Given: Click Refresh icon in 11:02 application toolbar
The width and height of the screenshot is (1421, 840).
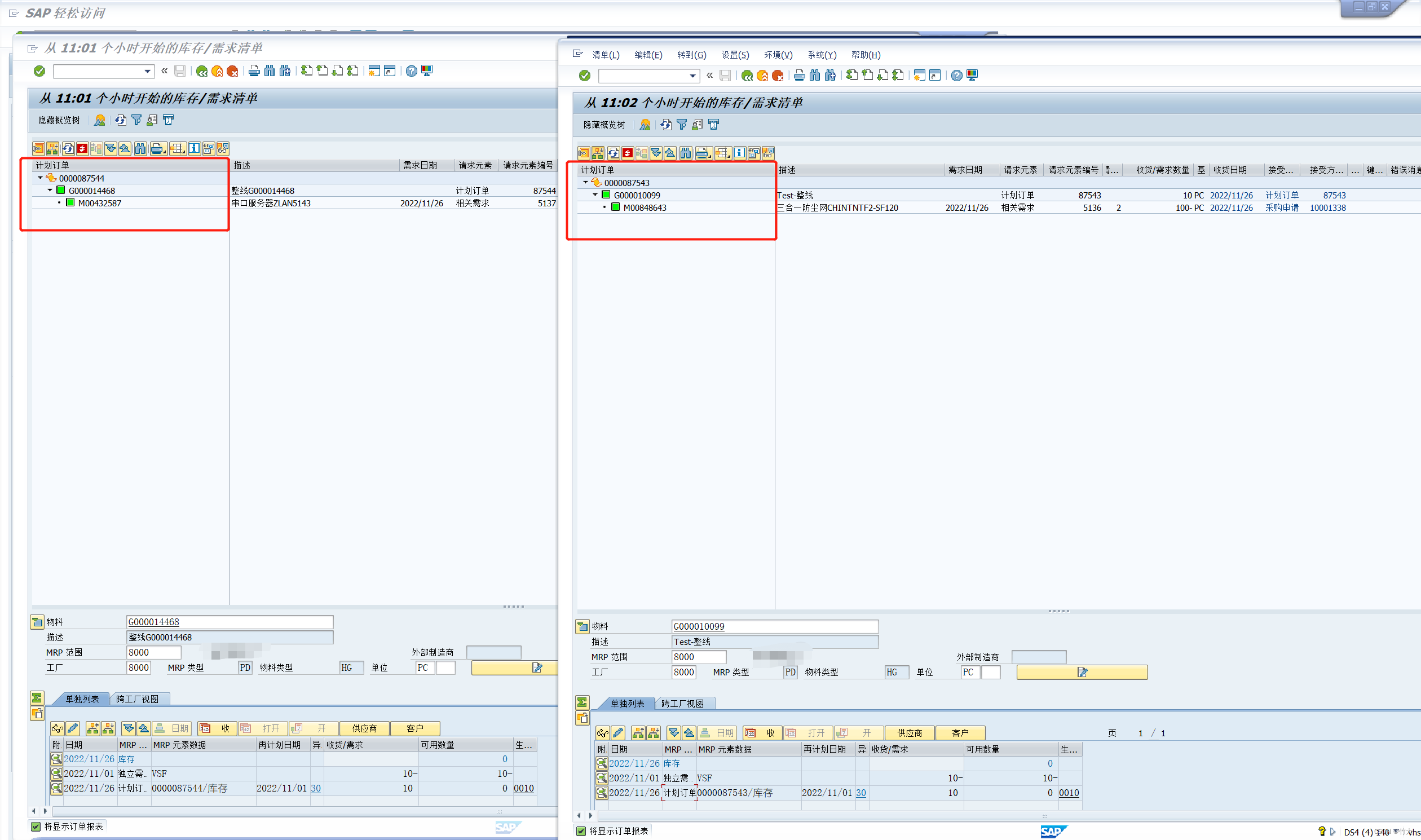Looking at the screenshot, I should point(666,125).
